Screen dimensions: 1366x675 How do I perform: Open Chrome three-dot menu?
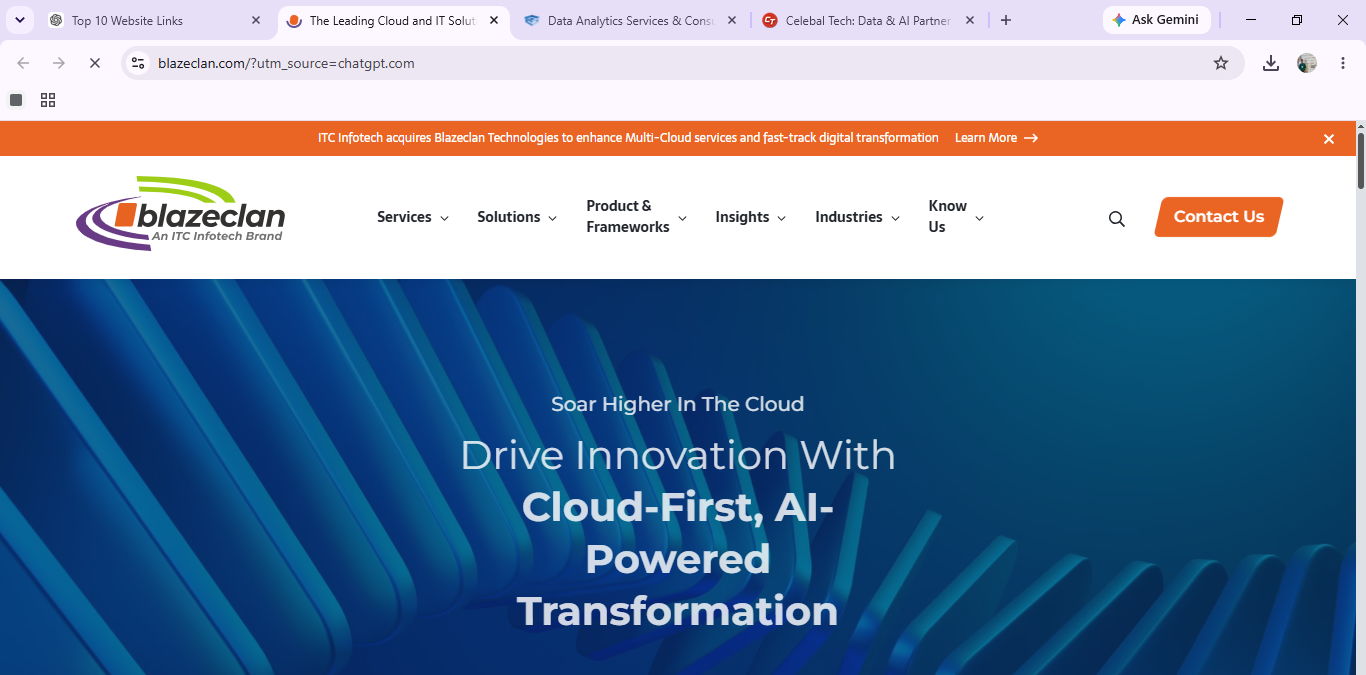pyautogui.click(x=1343, y=63)
